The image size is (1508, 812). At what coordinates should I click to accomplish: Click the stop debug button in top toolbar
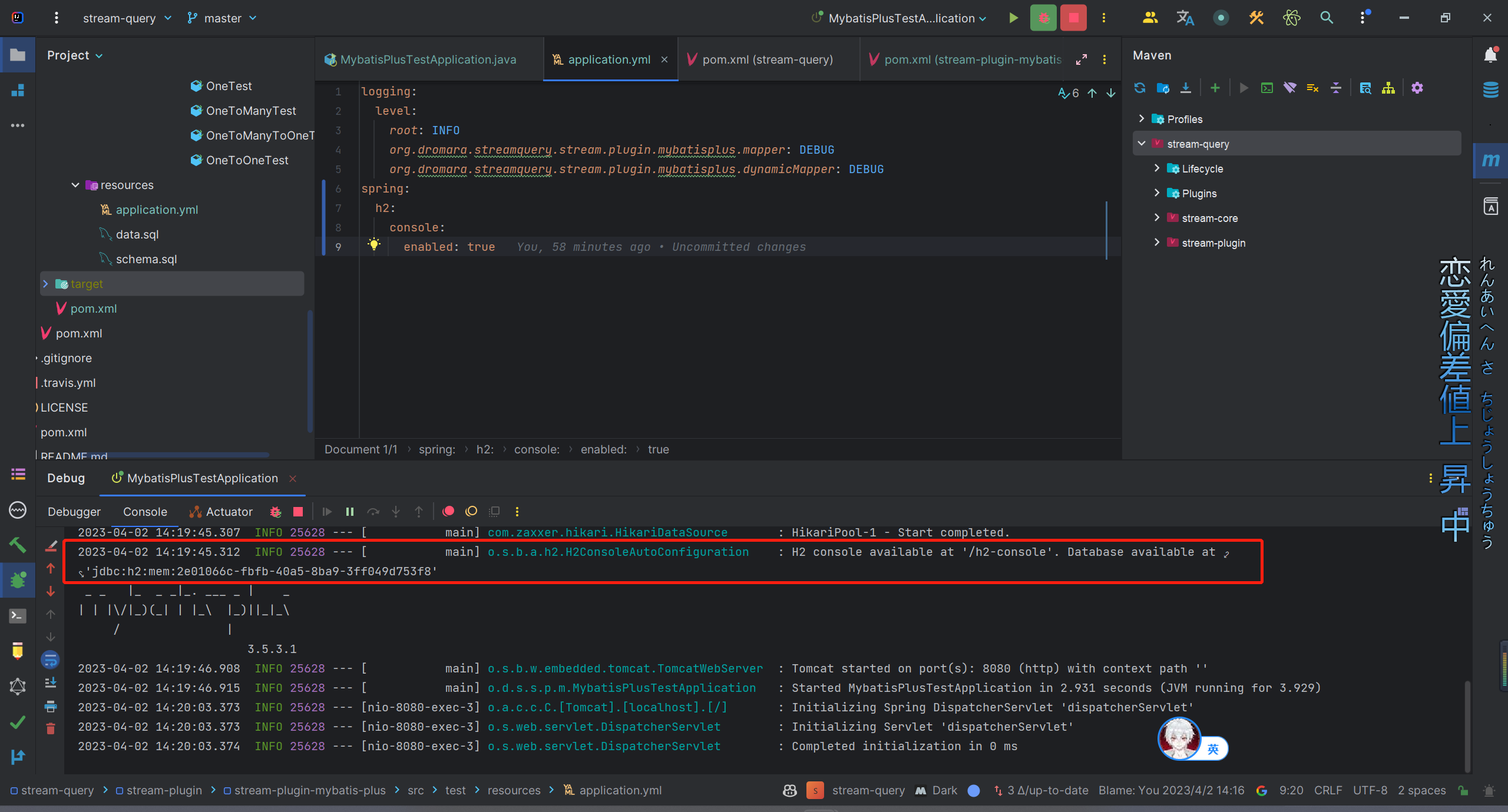point(1073,18)
